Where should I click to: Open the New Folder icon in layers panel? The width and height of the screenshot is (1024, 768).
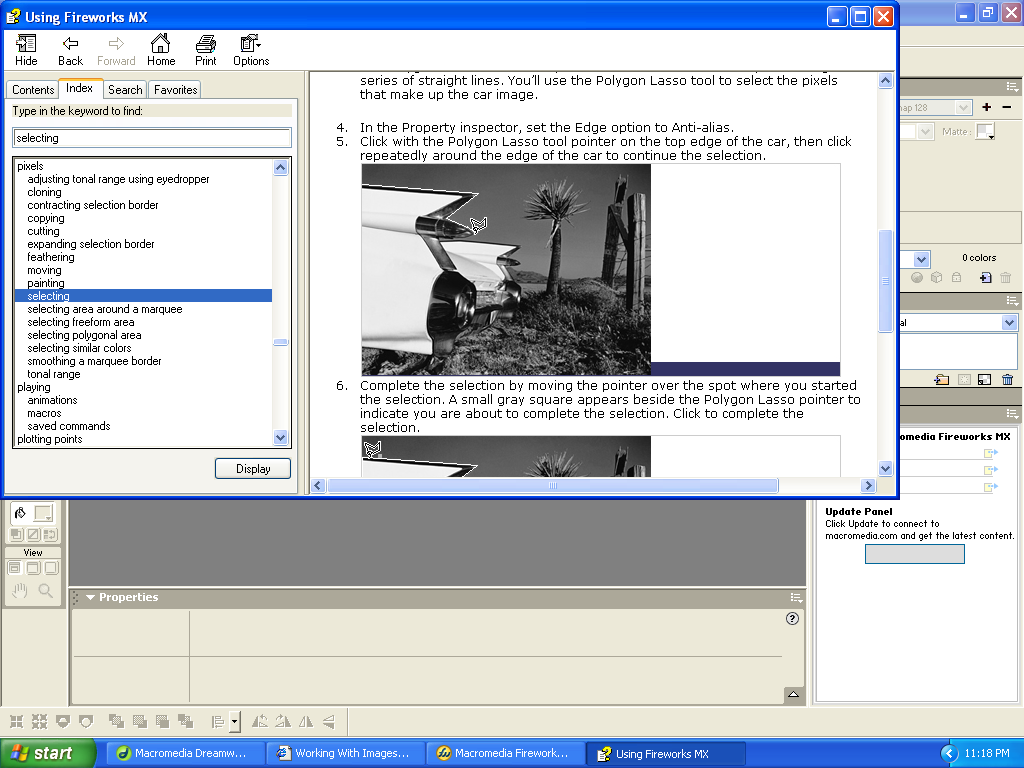tap(941, 379)
